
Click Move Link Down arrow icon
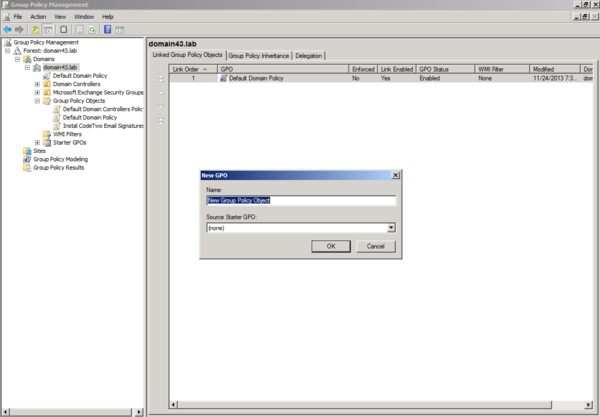[x=161, y=107]
